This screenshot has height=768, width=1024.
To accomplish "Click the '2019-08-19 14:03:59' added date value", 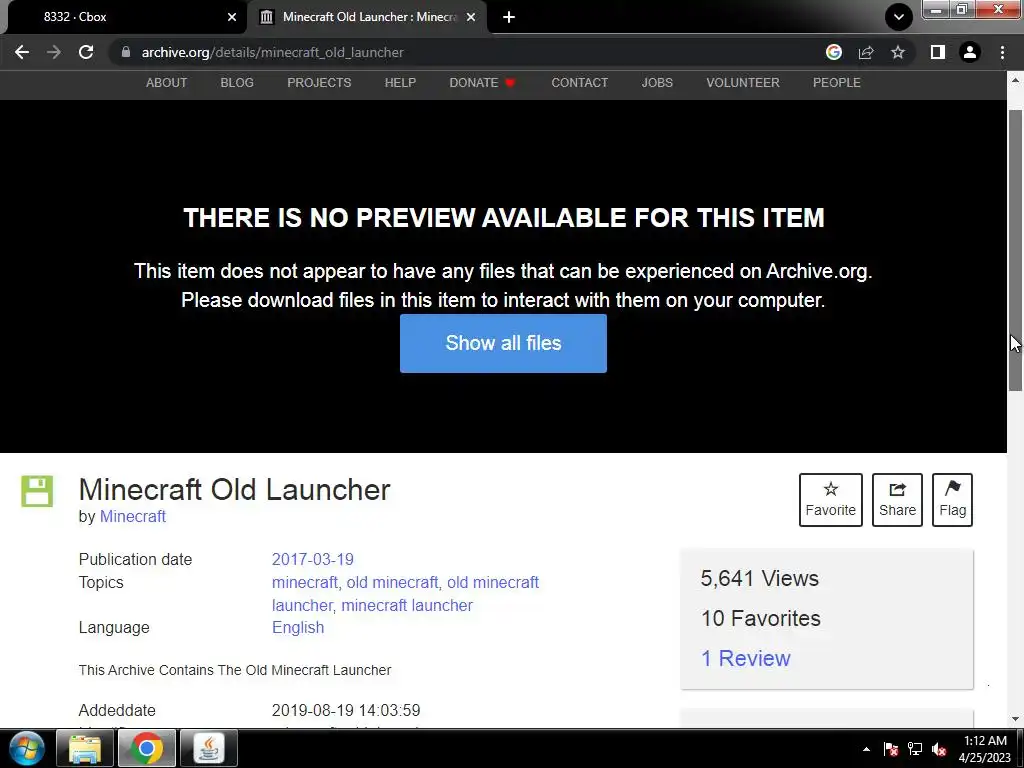I will (x=346, y=711).
